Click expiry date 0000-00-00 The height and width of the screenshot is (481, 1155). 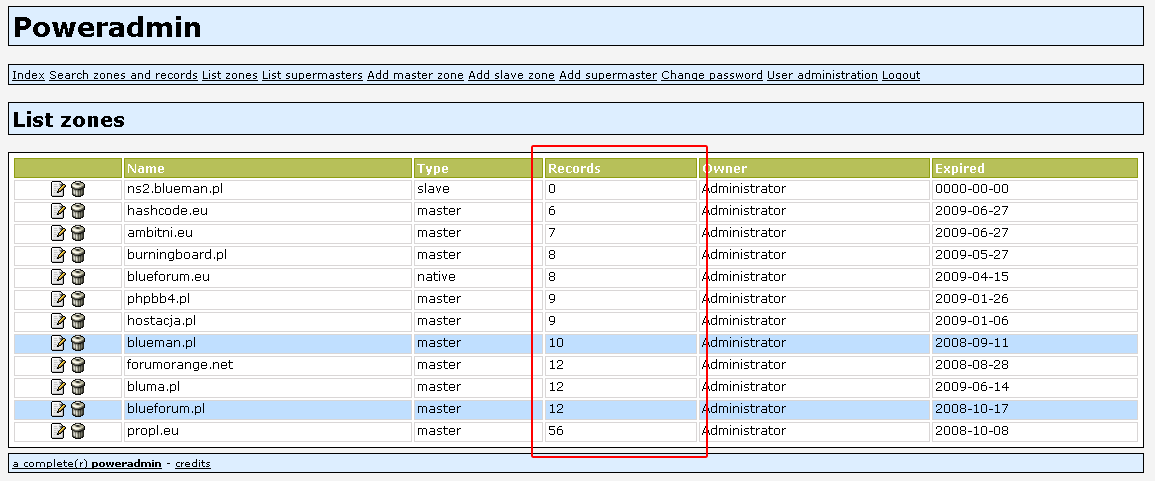[x=972, y=189]
